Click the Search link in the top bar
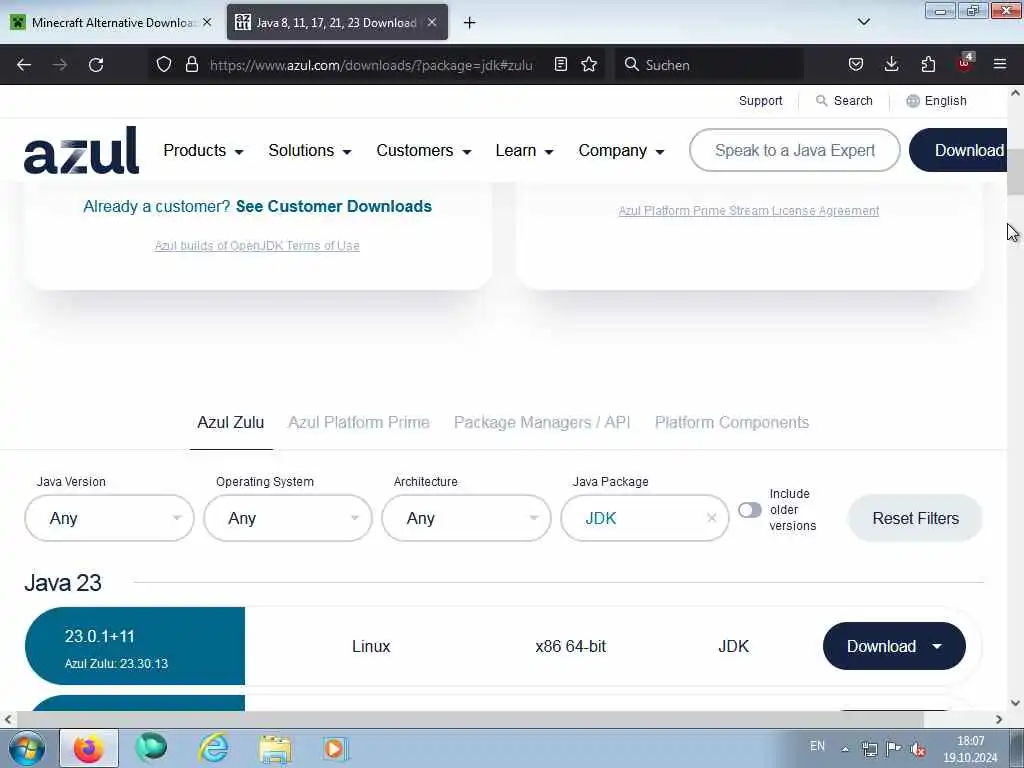Viewport: 1024px width, 768px height. (x=844, y=101)
